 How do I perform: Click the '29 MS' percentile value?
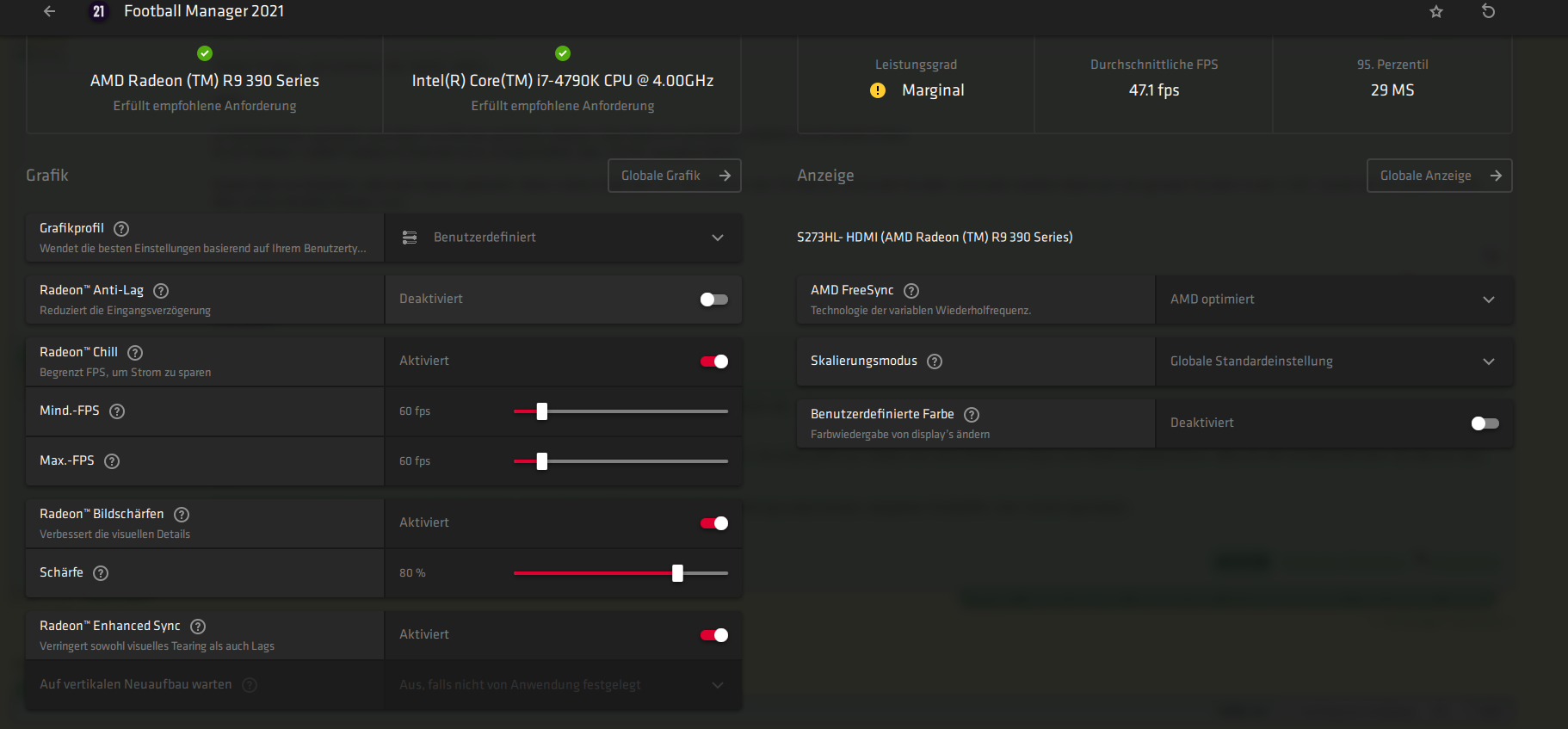1392,90
